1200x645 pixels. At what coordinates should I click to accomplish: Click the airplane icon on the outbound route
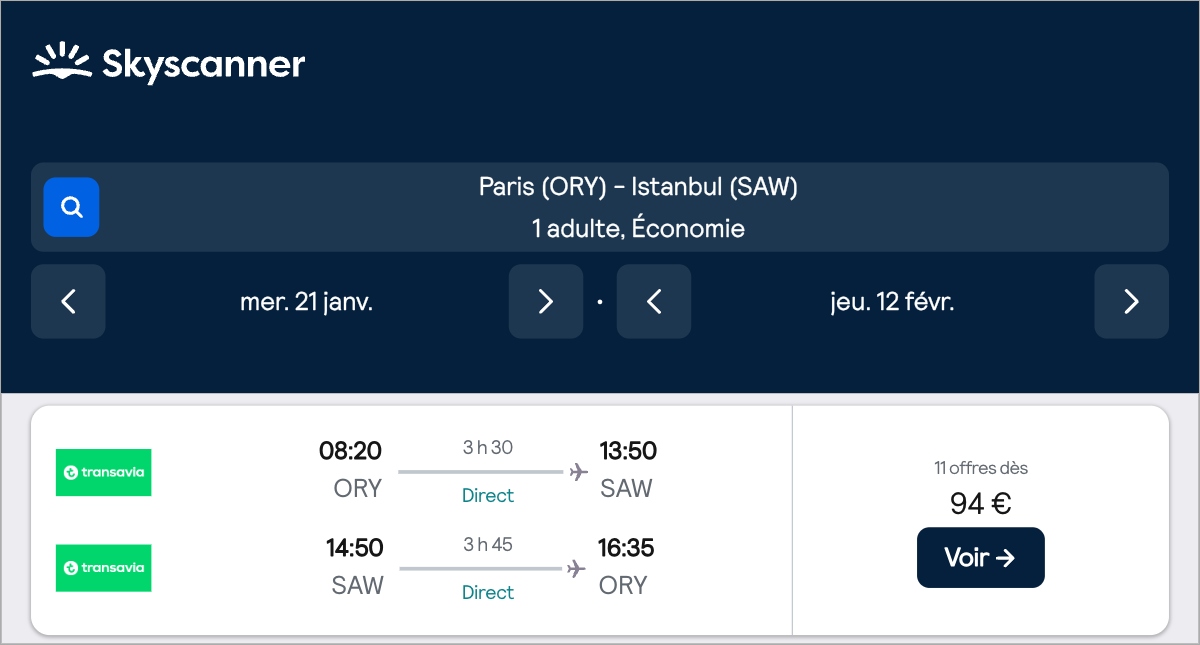coord(577,472)
